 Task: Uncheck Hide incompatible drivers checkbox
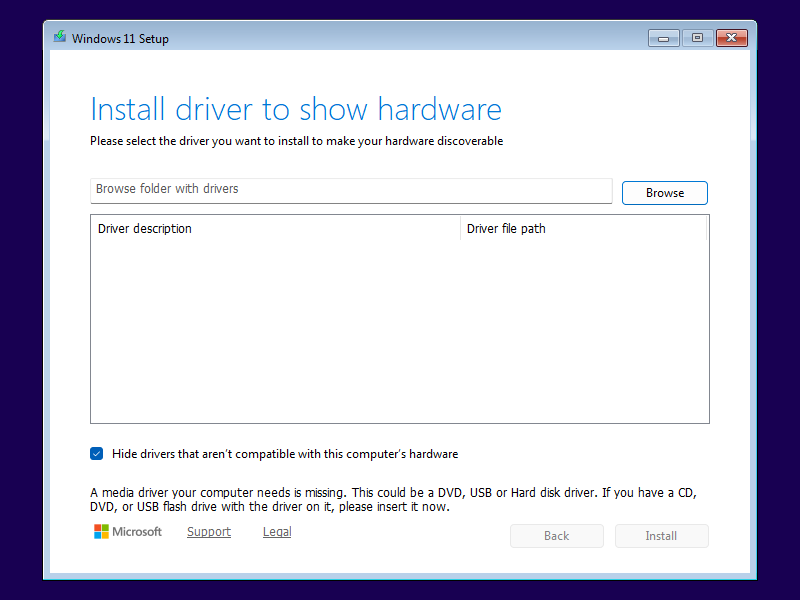coord(96,454)
